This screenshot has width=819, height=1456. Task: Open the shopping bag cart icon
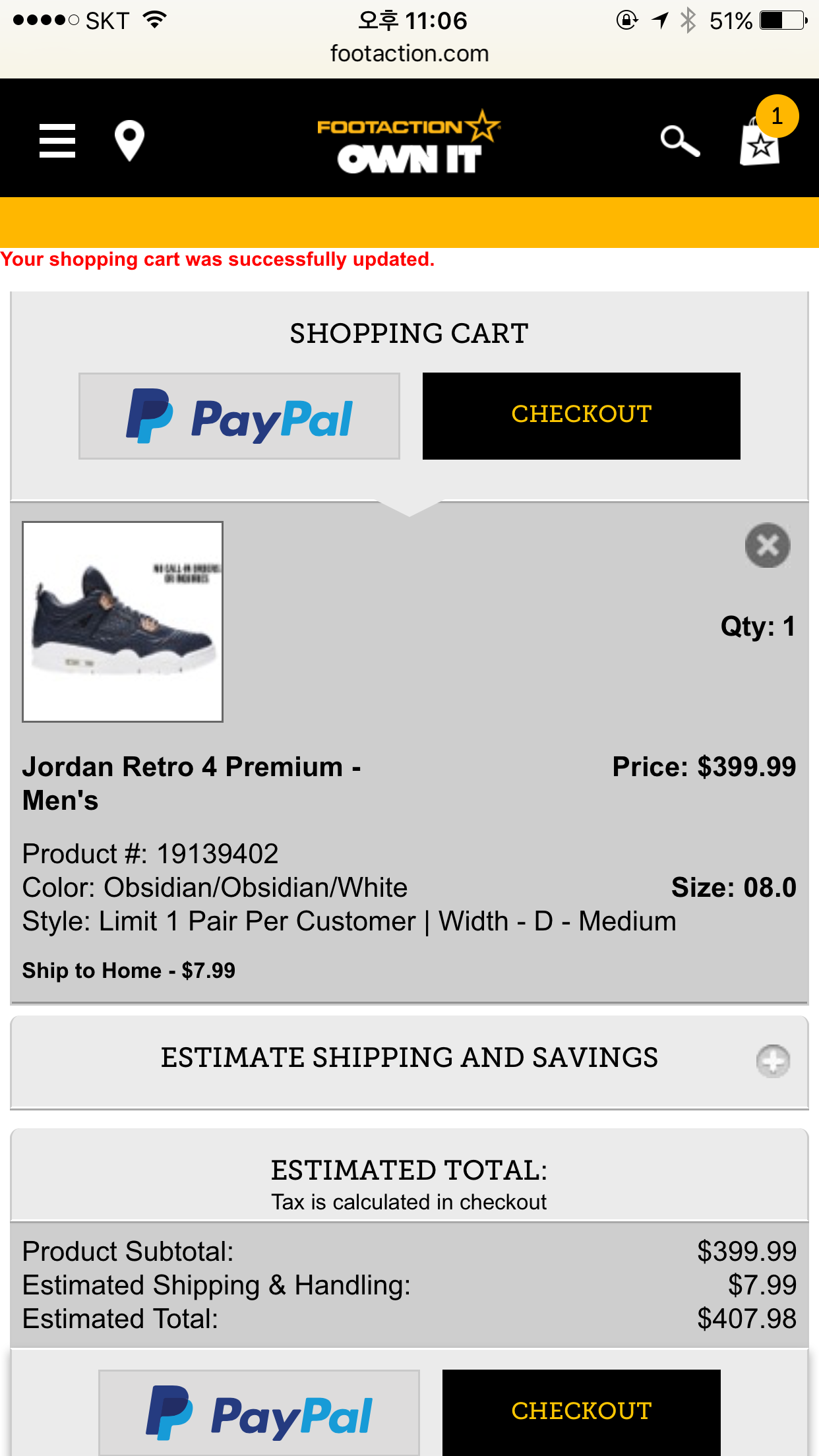759,141
